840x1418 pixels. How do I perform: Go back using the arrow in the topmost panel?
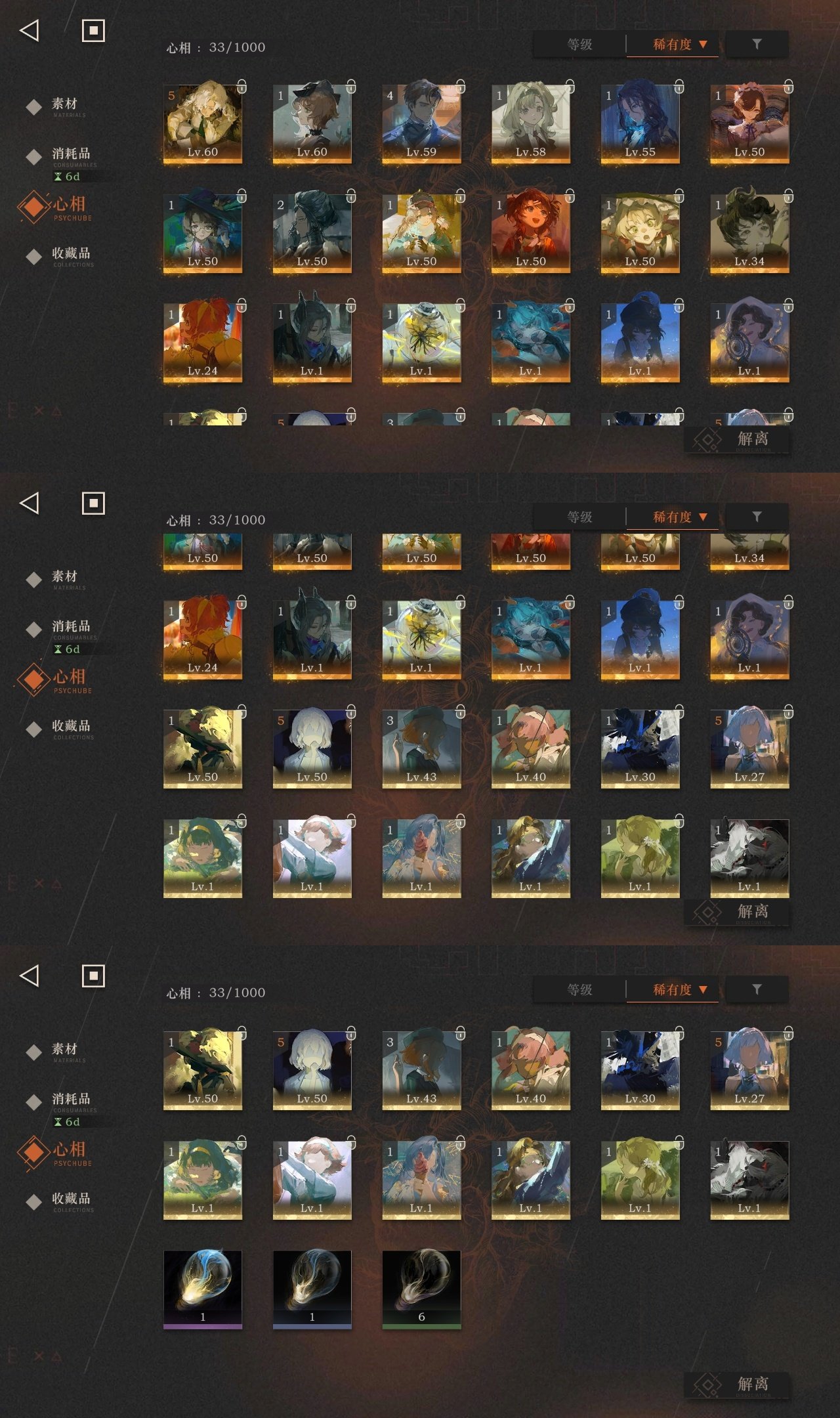click(x=30, y=30)
